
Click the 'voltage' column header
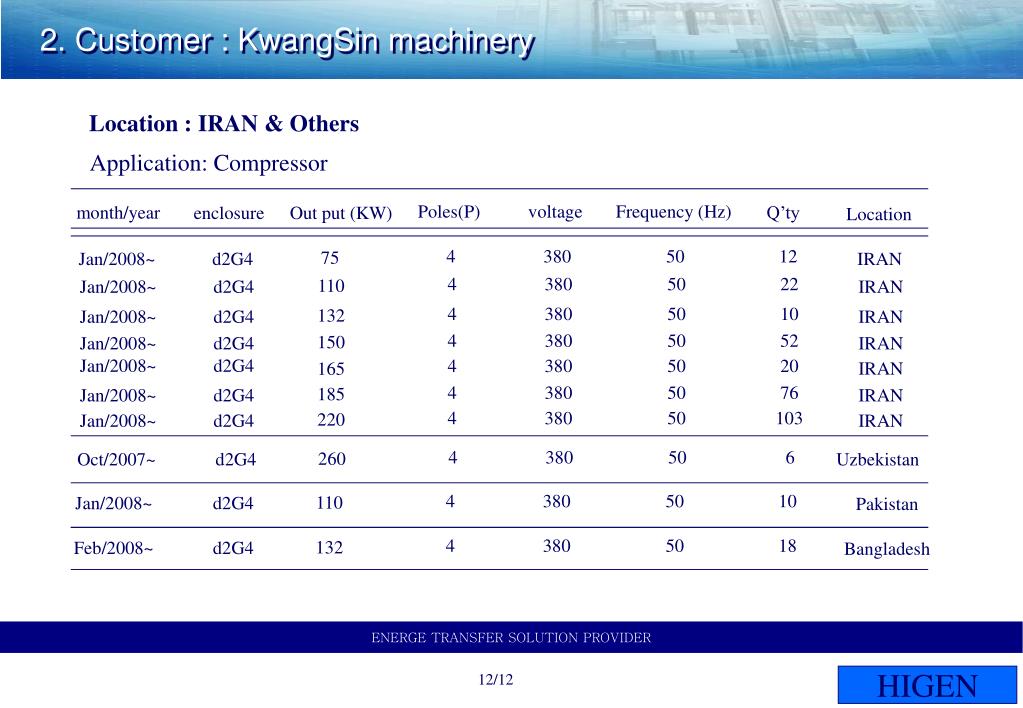click(555, 212)
